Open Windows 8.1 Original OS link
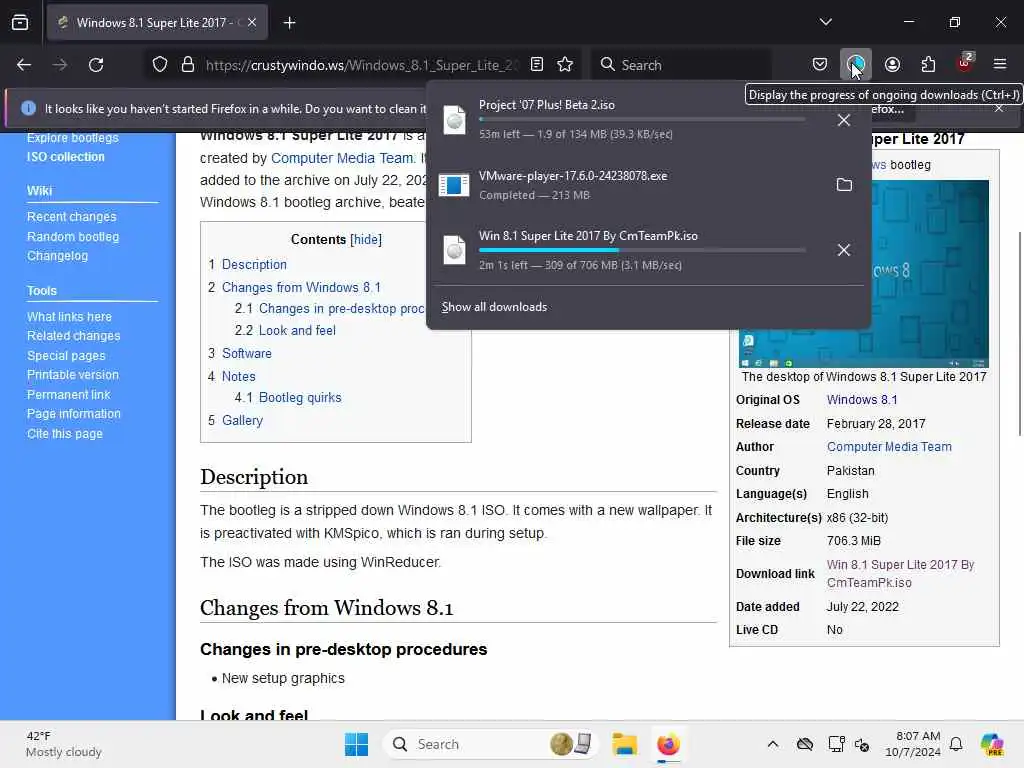1024x768 pixels. coord(862,400)
